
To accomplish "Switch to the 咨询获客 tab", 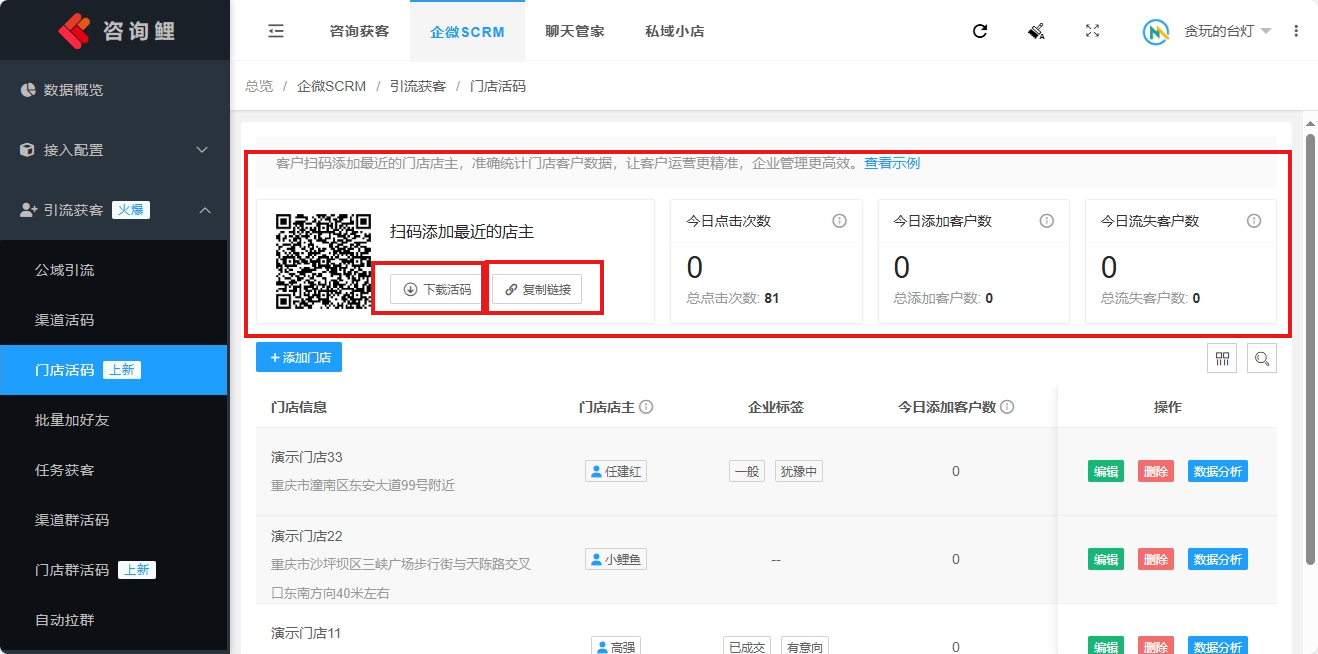I will [359, 31].
